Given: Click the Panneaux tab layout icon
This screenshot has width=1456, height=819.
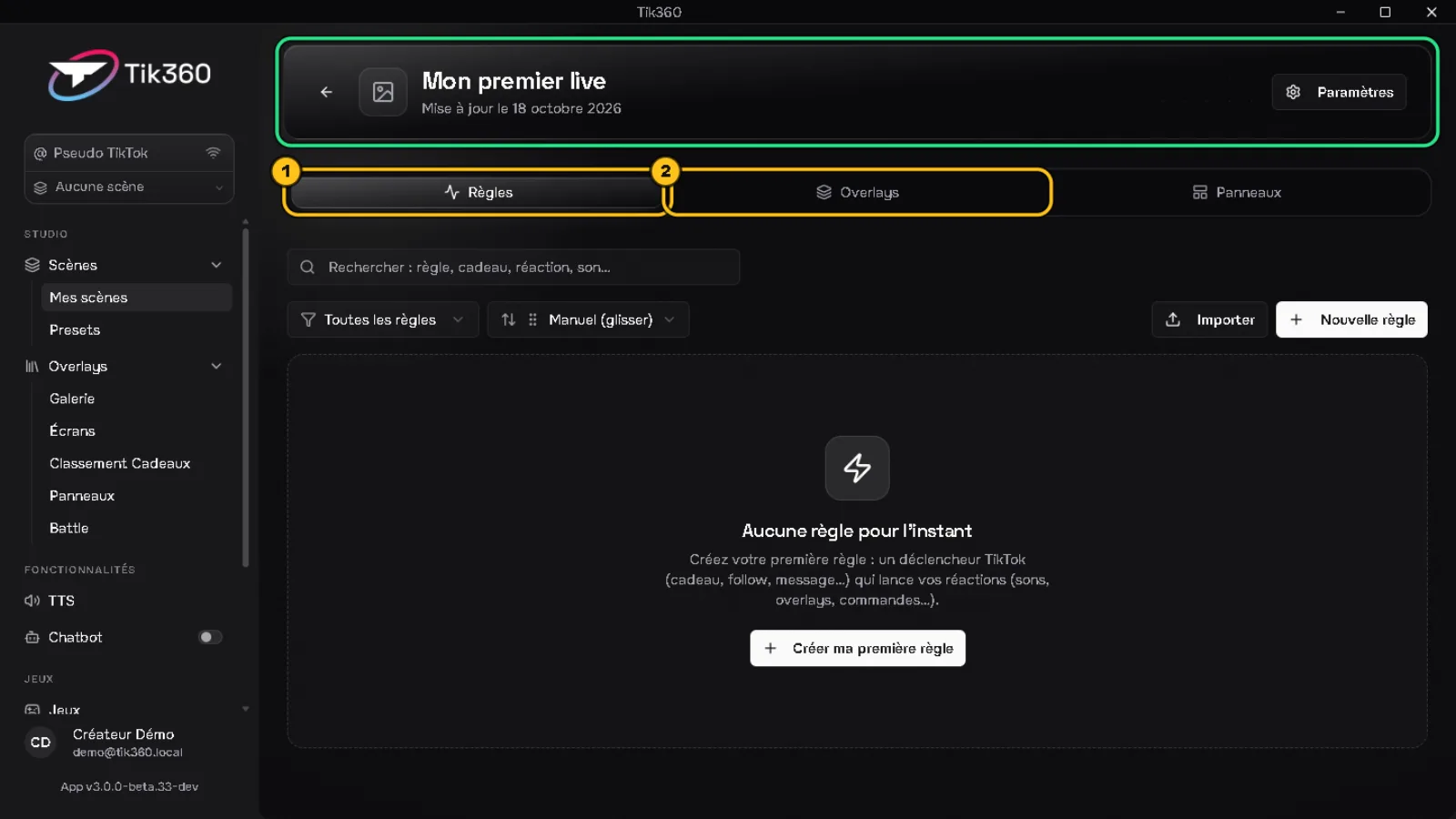Looking at the screenshot, I should pyautogui.click(x=1200, y=192).
